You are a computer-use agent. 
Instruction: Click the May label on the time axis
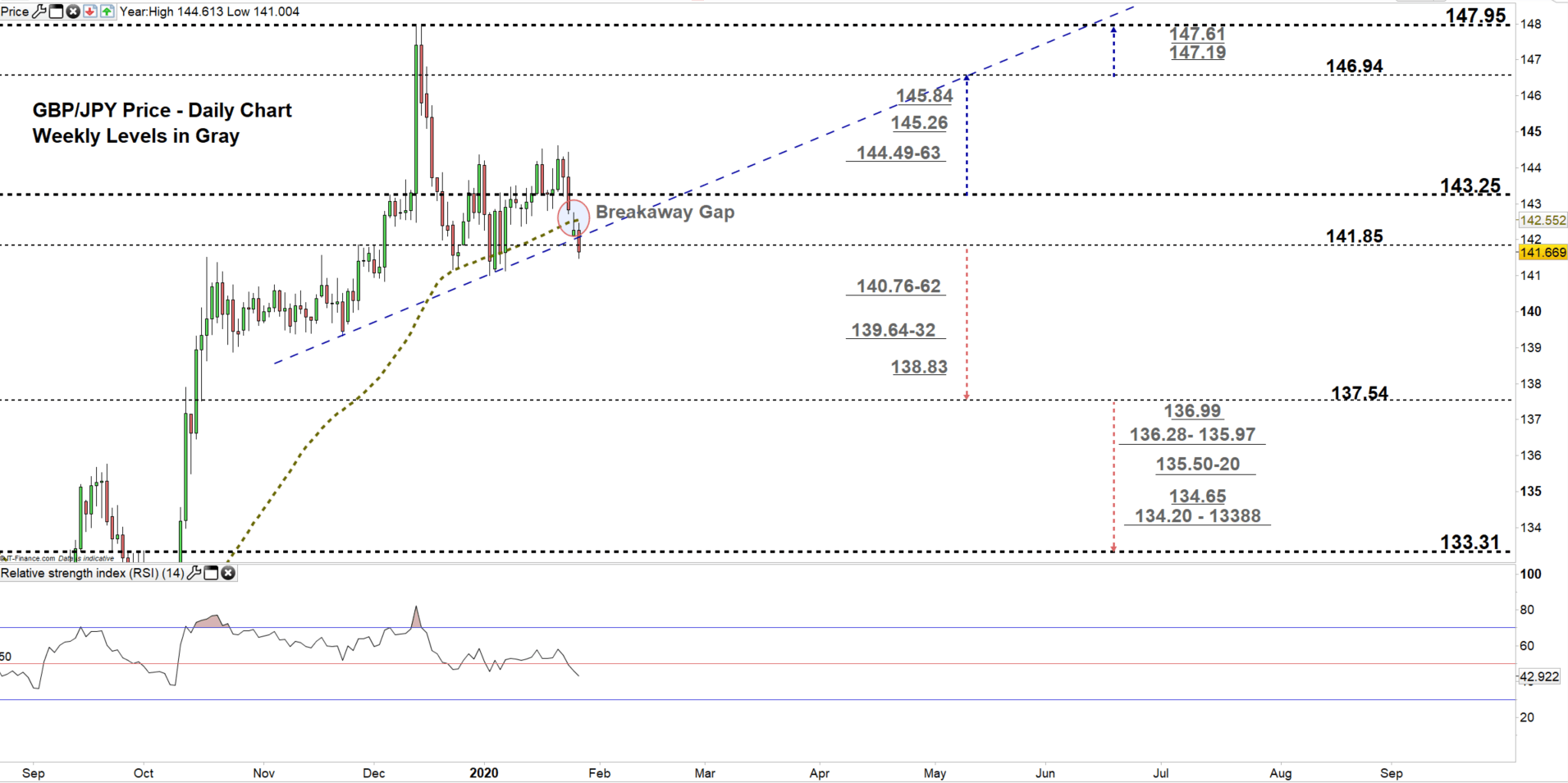[935, 773]
